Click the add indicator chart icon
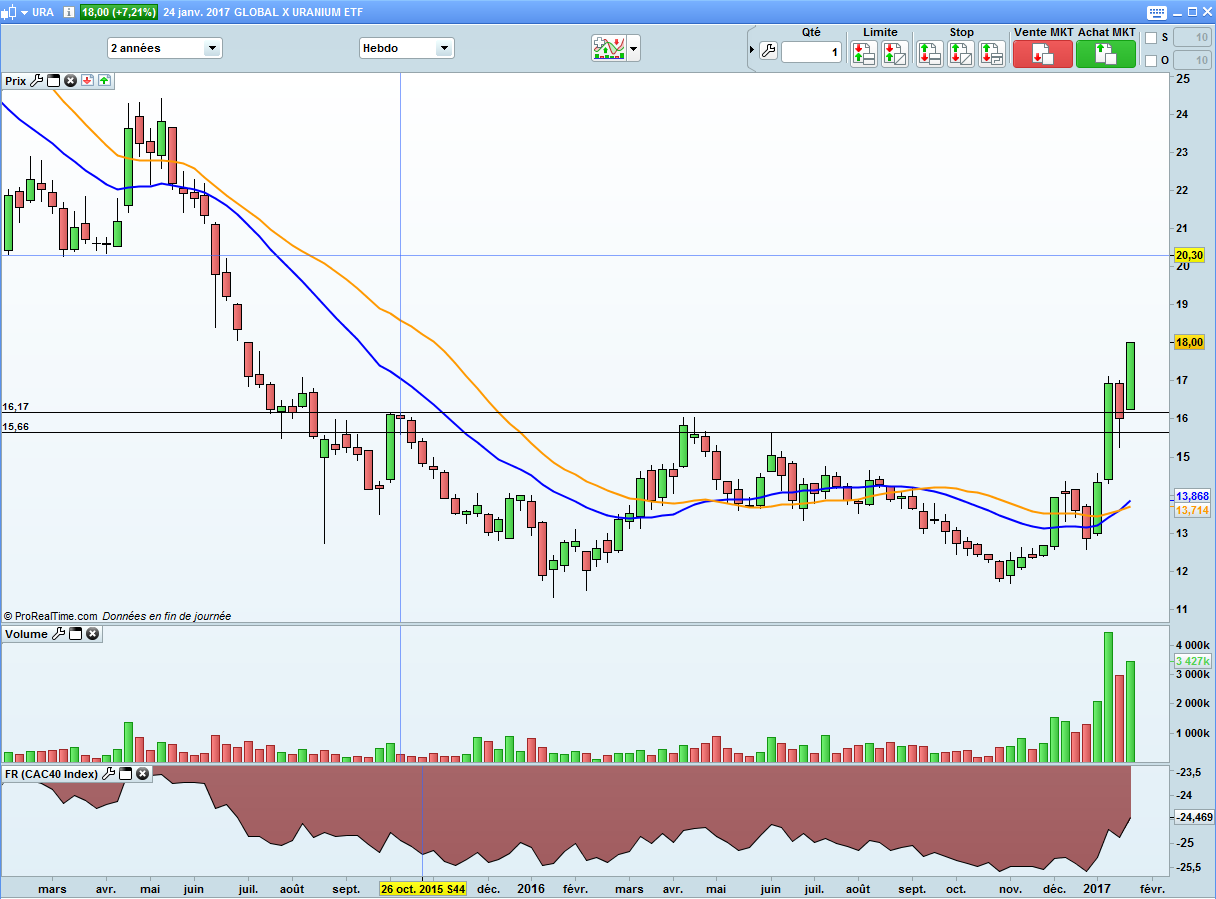Image resolution: width=1216 pixels, height=899 pixels. pos(608,48)
